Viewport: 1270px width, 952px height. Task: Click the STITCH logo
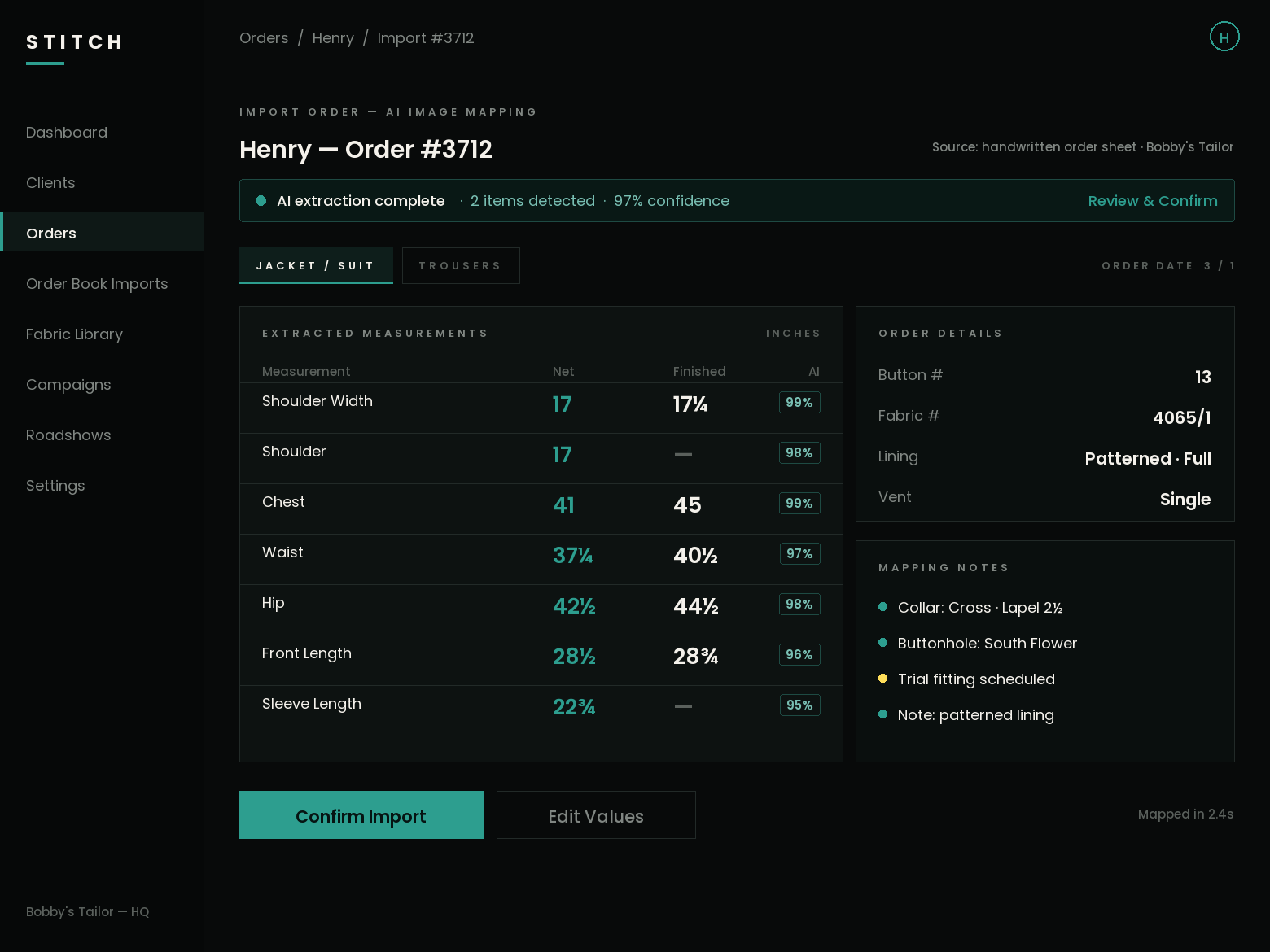(74, 42)
